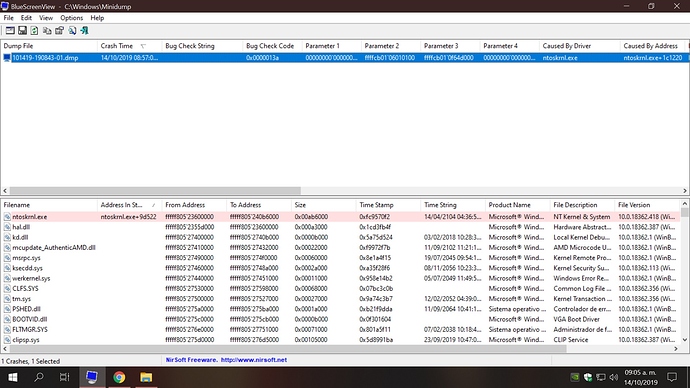
Task: Click BlueScreenView title bar app icon
Action: tap(5, 6)
